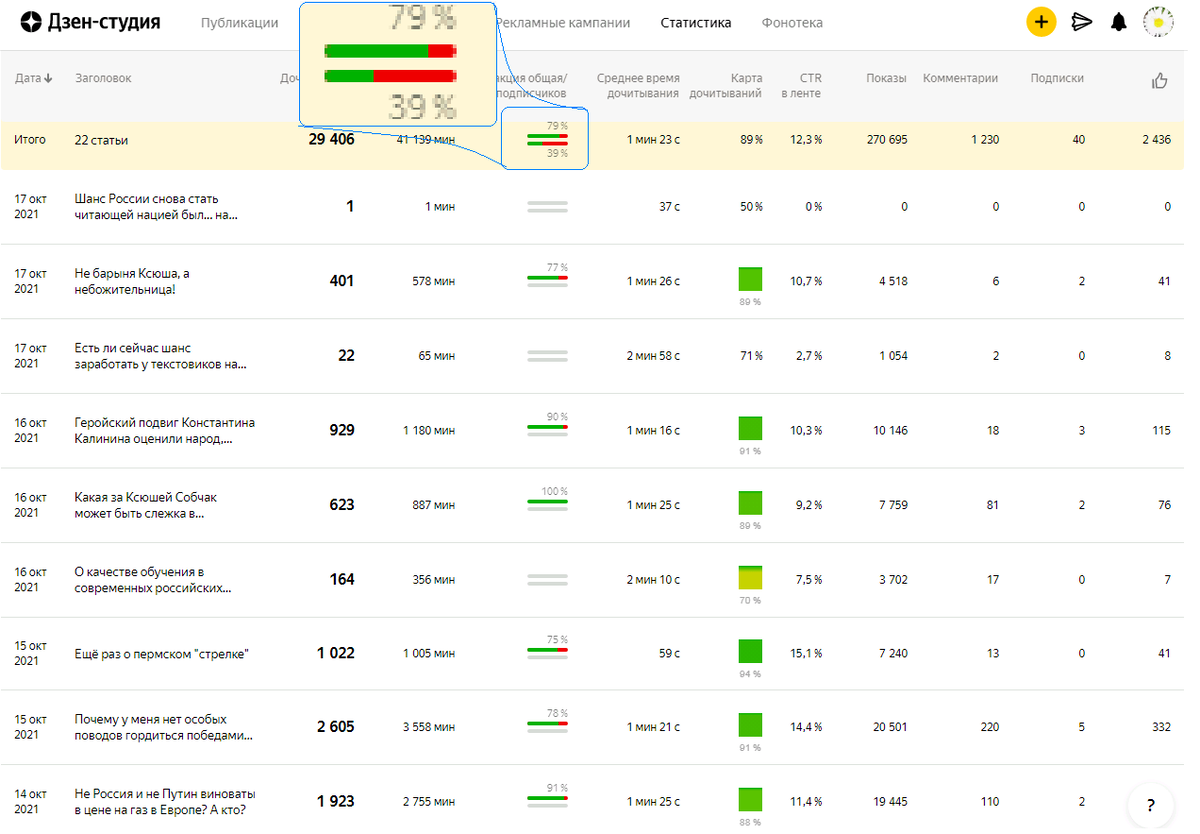Click total impressions value 270 695
Image resolution: width=1200 pixels, height=834 pixels.
pos(887,140)
